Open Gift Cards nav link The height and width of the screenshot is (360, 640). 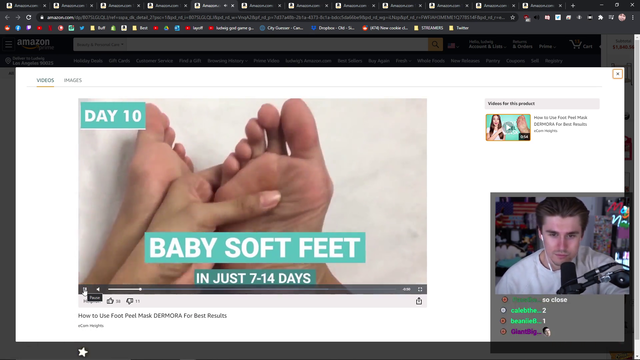pyautogui.click(x=119, y=61)
